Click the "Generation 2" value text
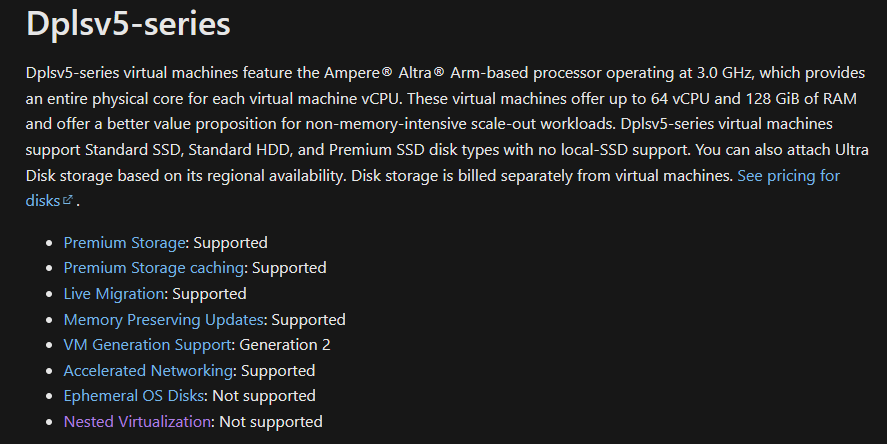Image resolution: width=887 pixels, height=444 pixels. pyautogui.click(x=285, y=344)
